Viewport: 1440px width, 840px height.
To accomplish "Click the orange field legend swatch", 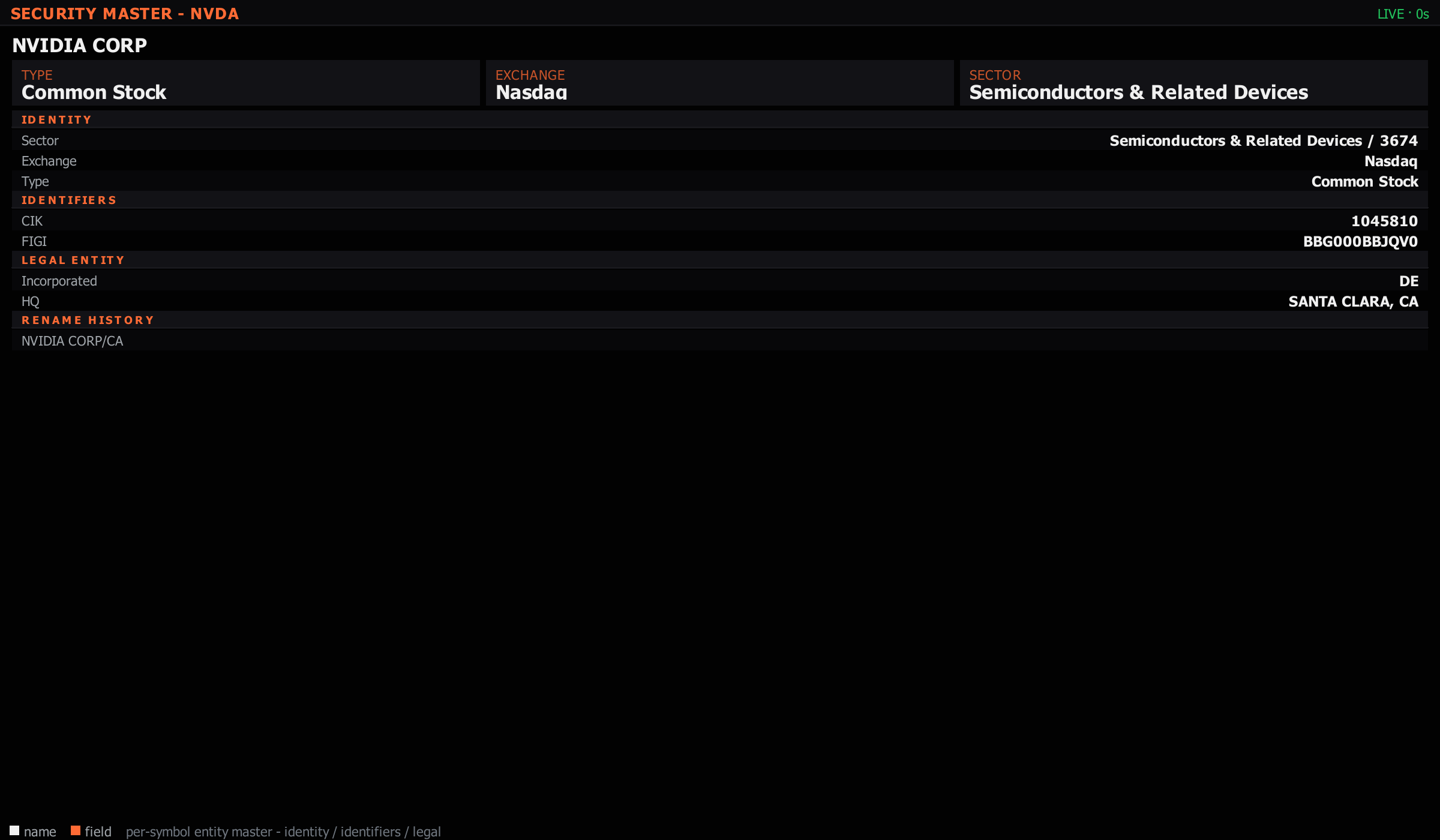I will [x=76, y=830].
